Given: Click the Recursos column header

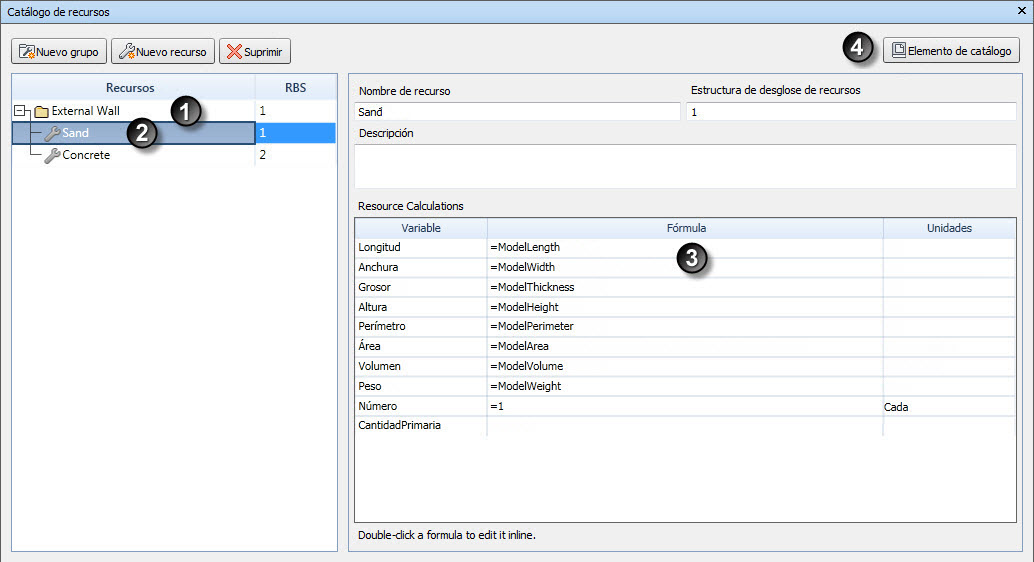Looking at the screenshot, I should coord(133,88).
